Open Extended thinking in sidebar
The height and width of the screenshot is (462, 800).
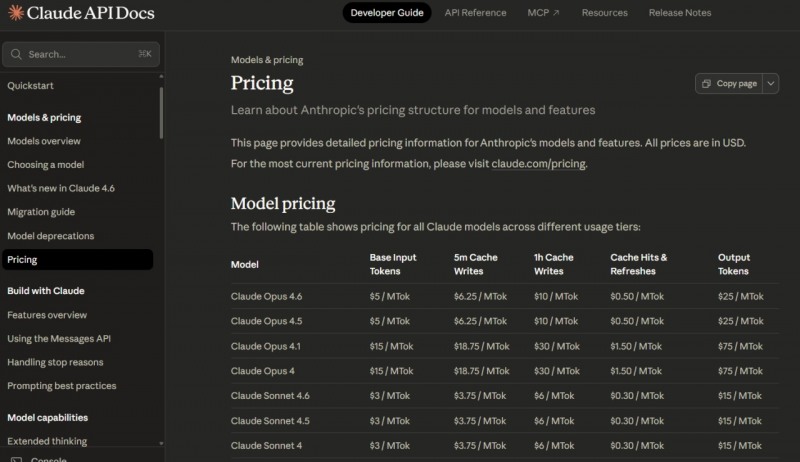click(47, 441)
